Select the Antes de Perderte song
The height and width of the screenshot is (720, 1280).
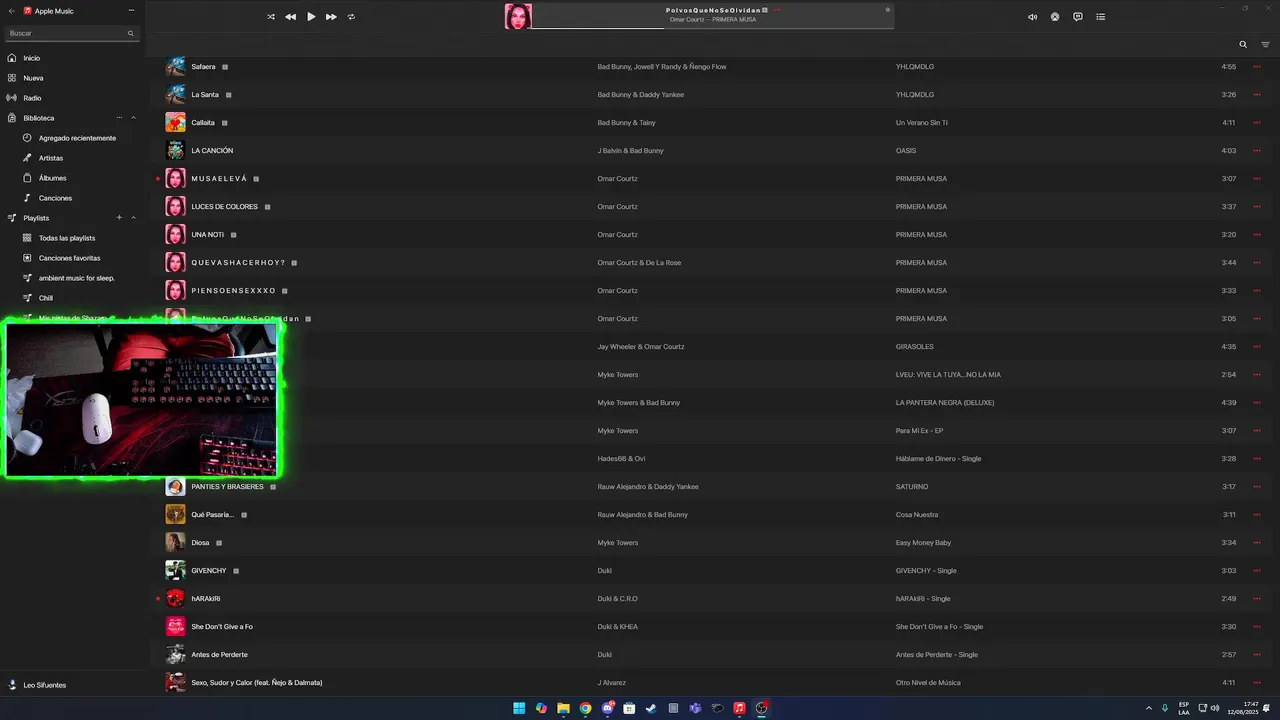(219, 655)
